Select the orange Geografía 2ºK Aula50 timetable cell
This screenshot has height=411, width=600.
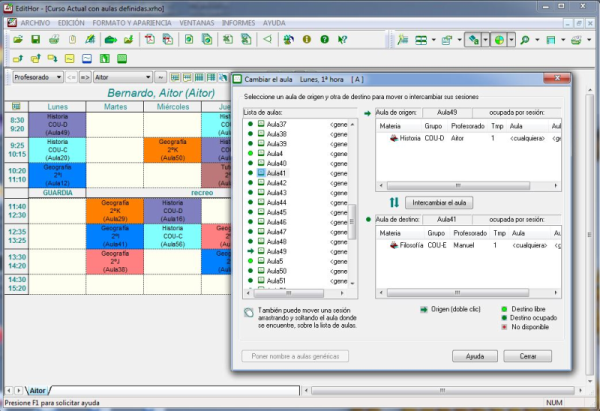point(166,149)
